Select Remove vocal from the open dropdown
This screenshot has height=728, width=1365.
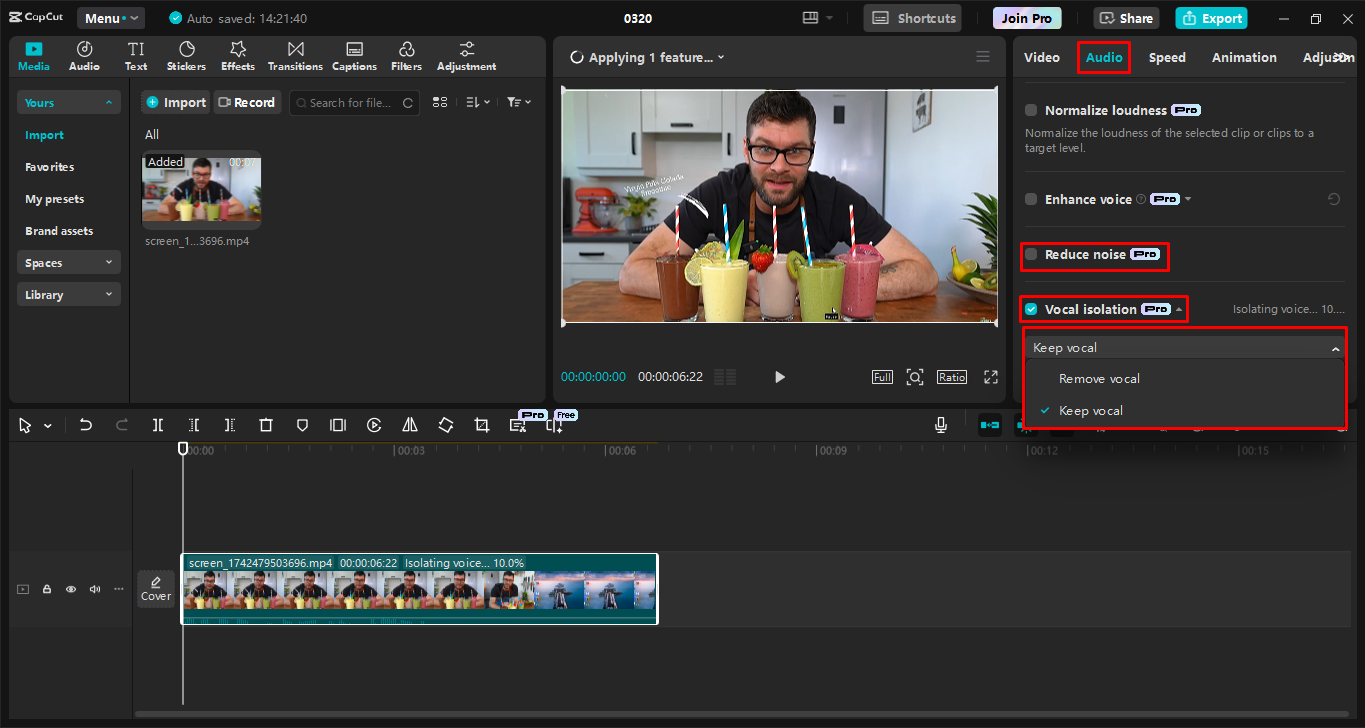(1098, 378)
